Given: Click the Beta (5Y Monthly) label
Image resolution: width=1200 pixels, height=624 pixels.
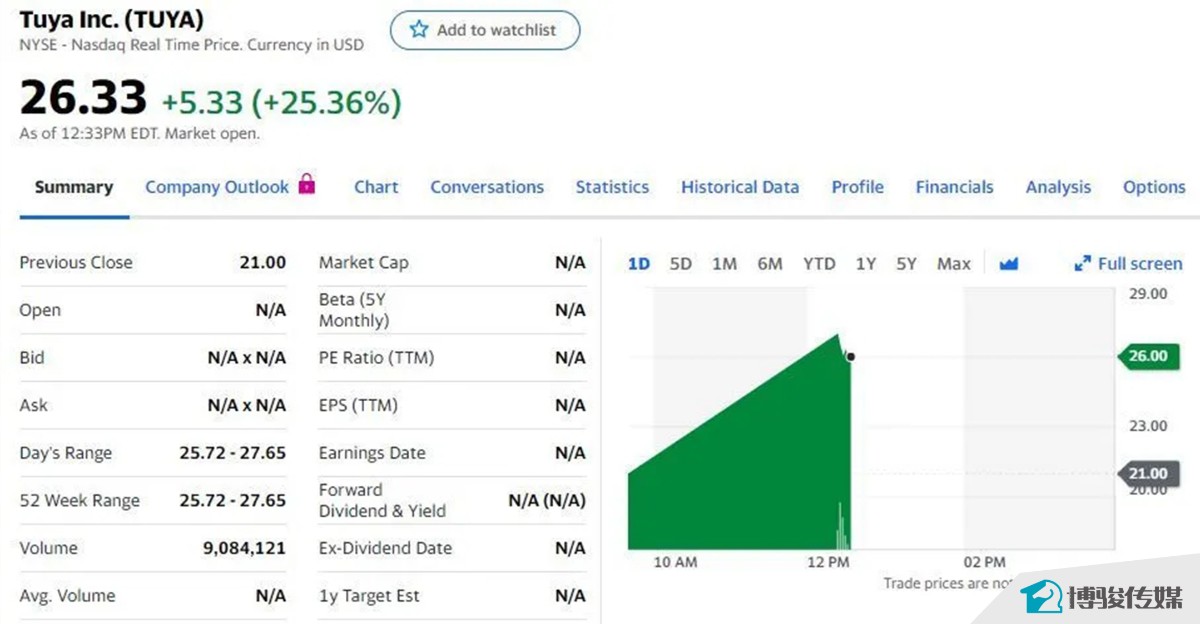Looking at the screenshot, I should point(354,310).
